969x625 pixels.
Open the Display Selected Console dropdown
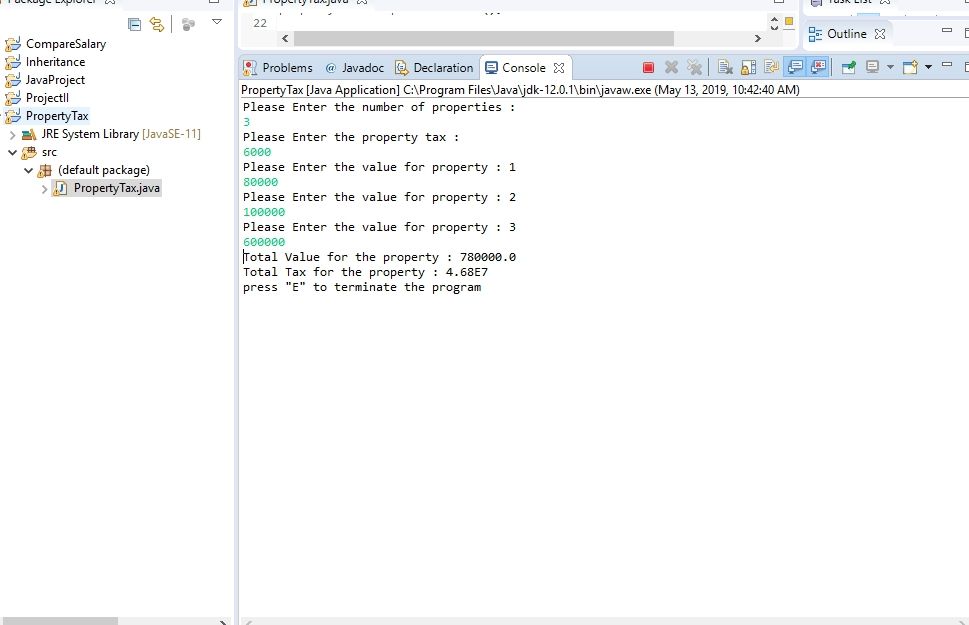[x=890, y=67]
